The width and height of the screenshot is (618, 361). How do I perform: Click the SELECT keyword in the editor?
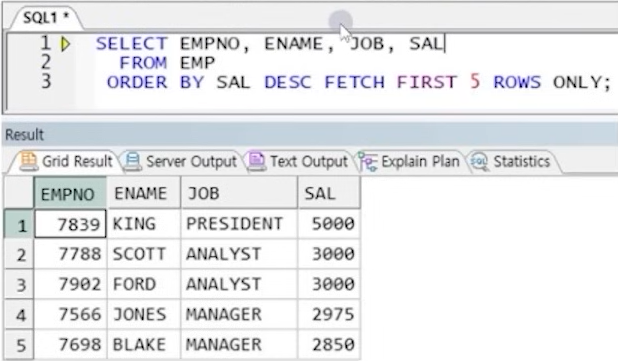132,44
